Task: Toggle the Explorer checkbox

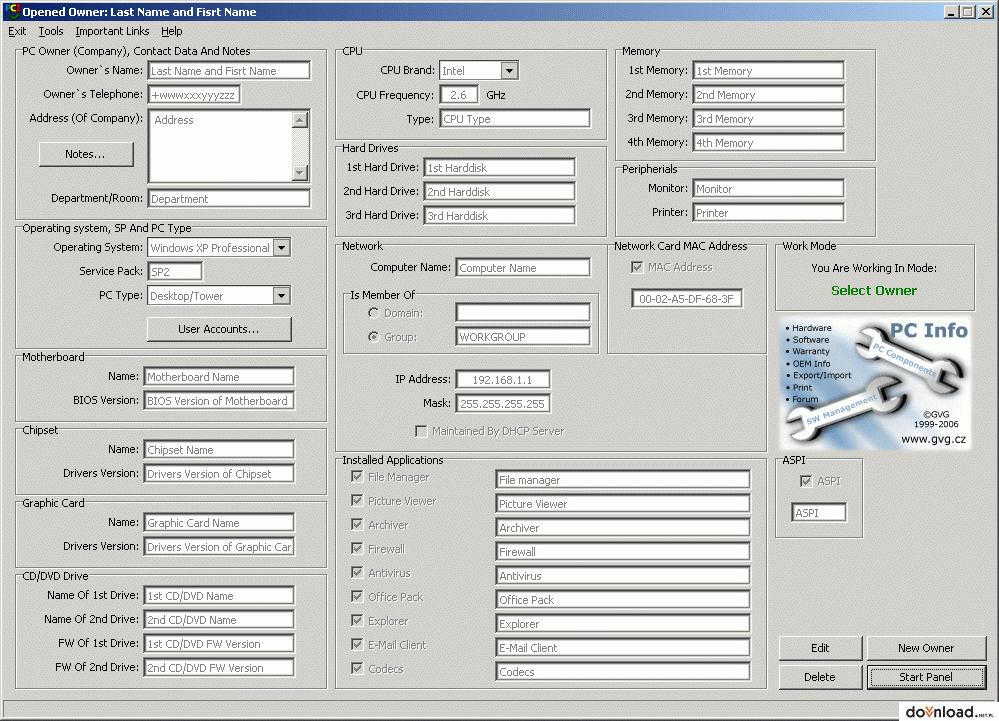Action: pos(357,621)
